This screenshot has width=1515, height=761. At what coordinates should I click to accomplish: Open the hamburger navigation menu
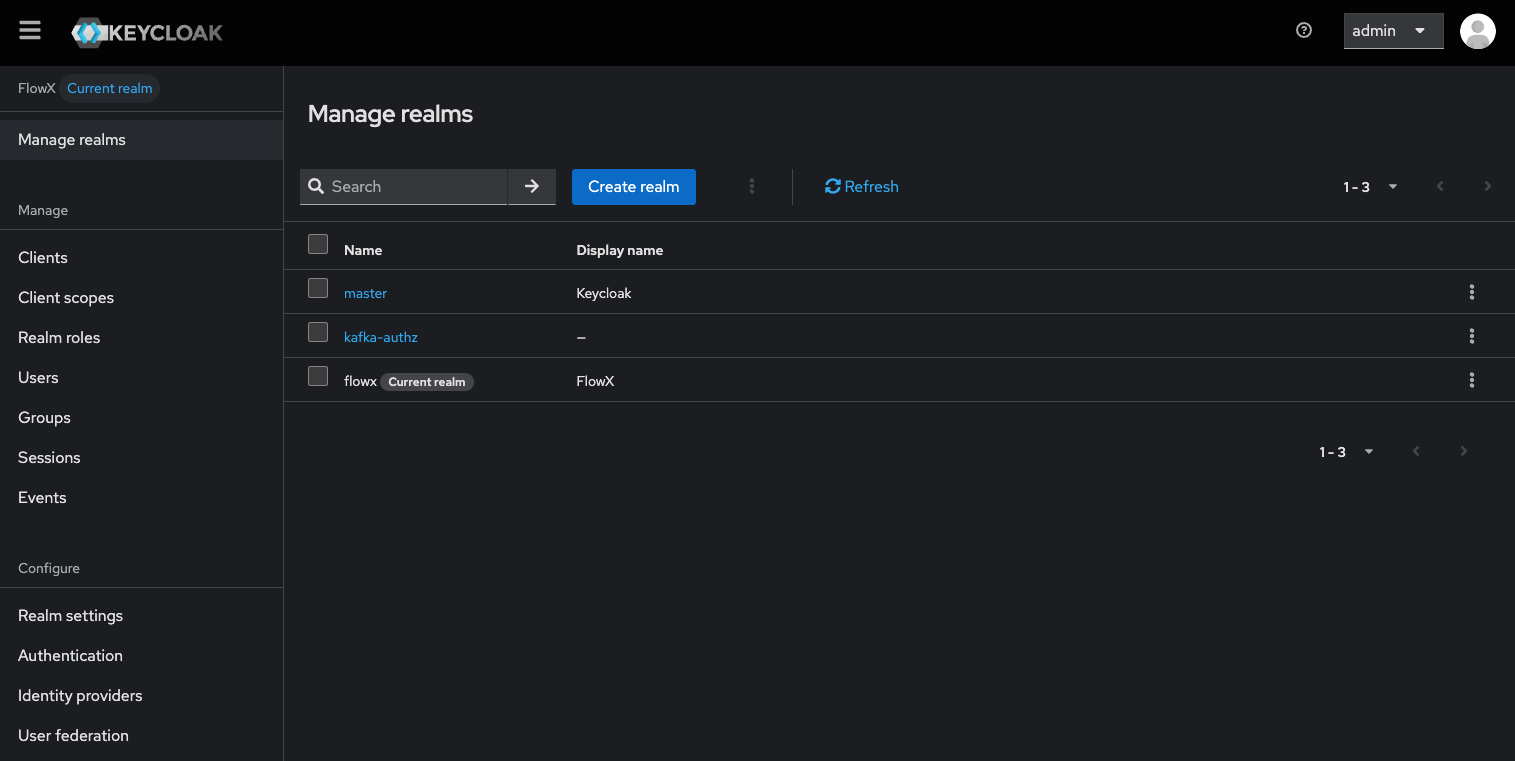pyautogui.click(x=30, y=31)
